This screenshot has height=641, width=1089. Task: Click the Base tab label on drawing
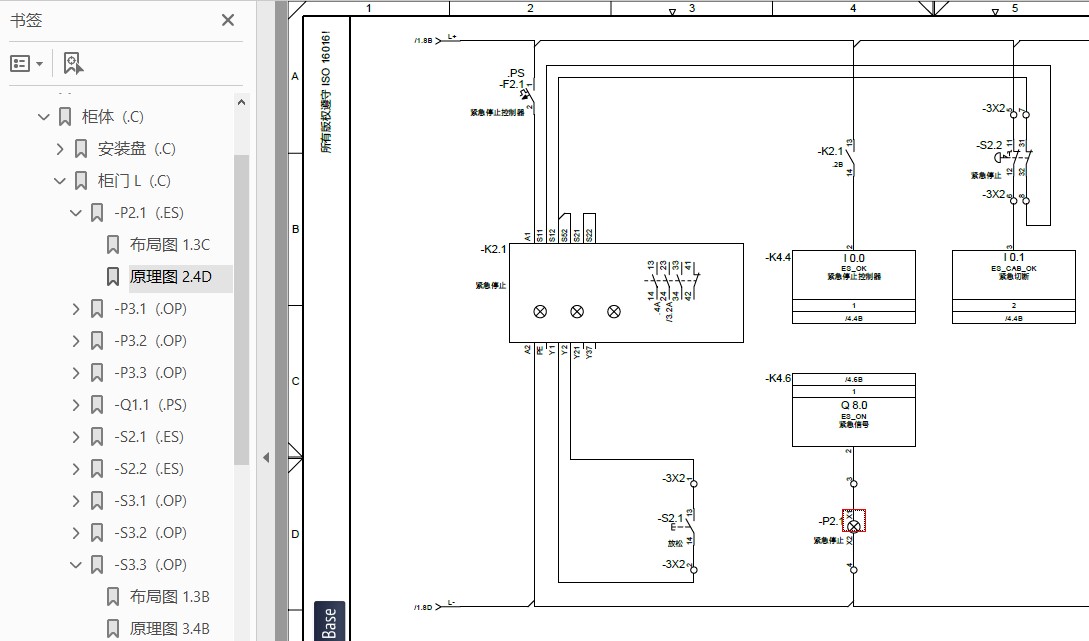(329, 621)
